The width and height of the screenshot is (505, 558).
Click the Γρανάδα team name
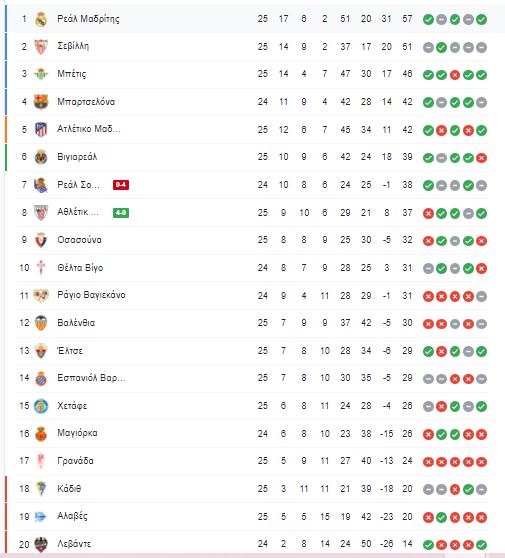coord(75,461)
